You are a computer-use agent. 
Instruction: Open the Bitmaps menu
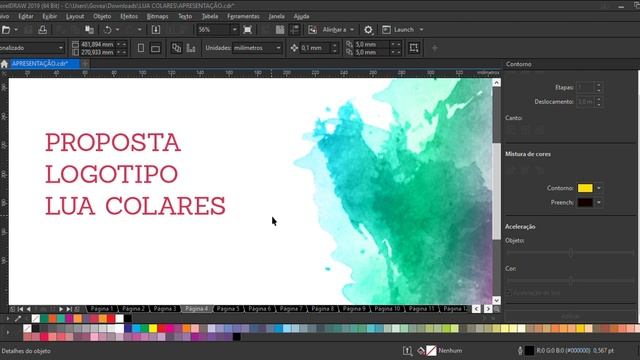click(x=158, y=16)
